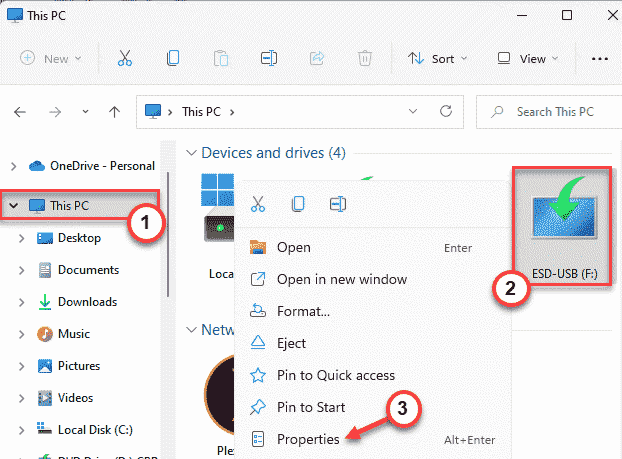
Task: Click the Rename icon in context menu
Action: (338, 204)
